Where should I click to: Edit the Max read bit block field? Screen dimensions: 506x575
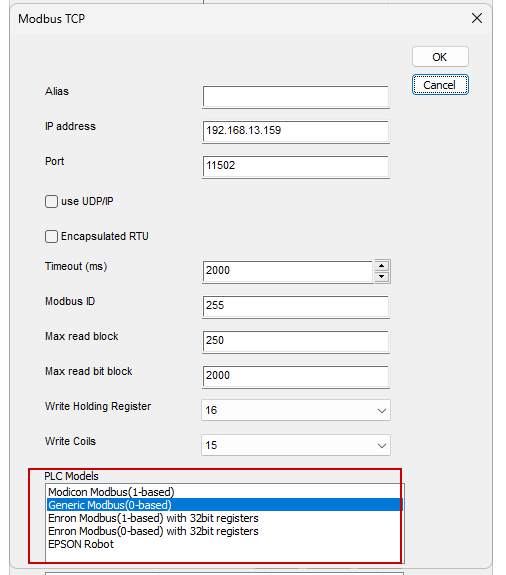tap(296, 376)
